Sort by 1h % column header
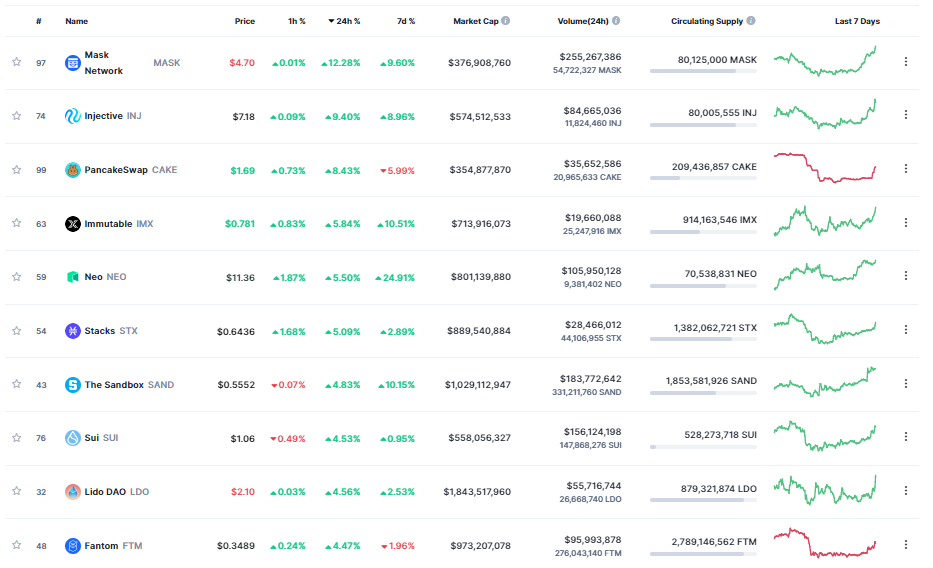Screen dimensions: 933x568 [x=297, y=21]
